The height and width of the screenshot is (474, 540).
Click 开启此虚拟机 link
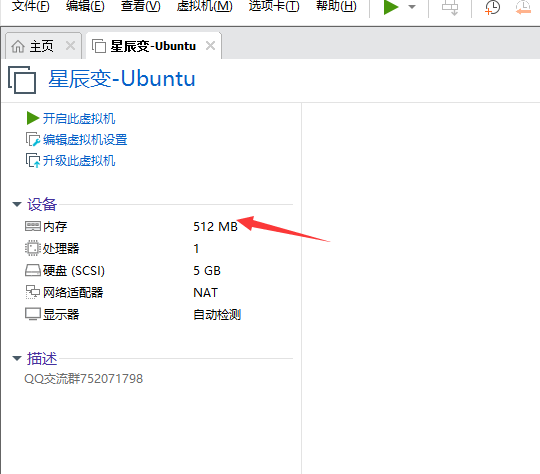[x=79, y=118]
